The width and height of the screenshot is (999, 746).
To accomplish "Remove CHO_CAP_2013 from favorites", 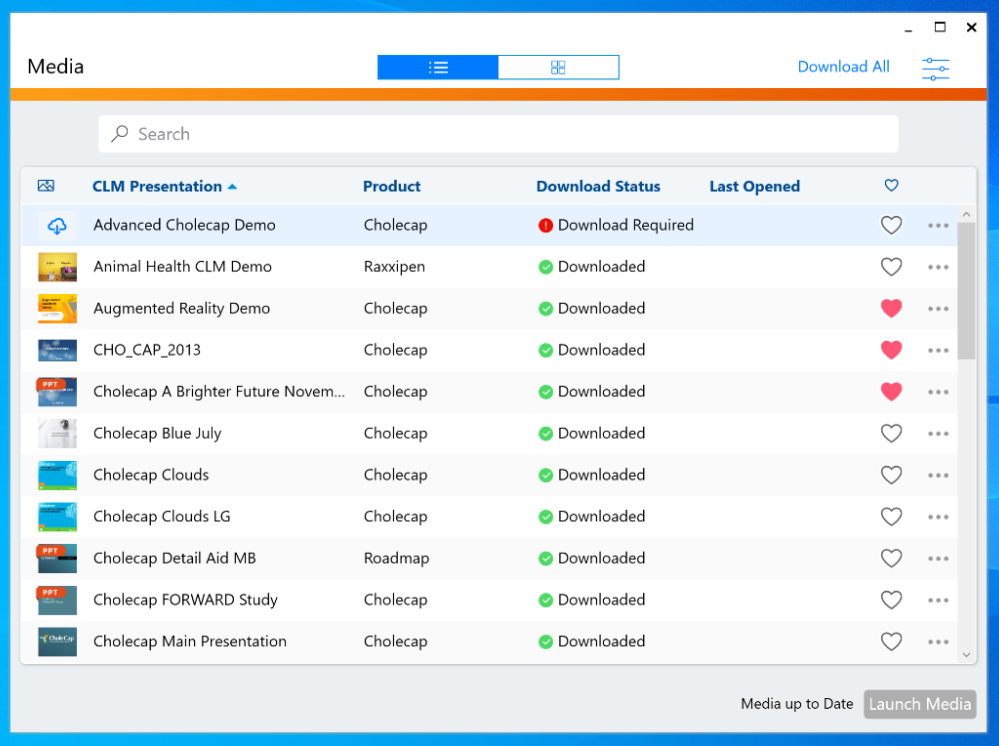I will [x=891, y=350].
